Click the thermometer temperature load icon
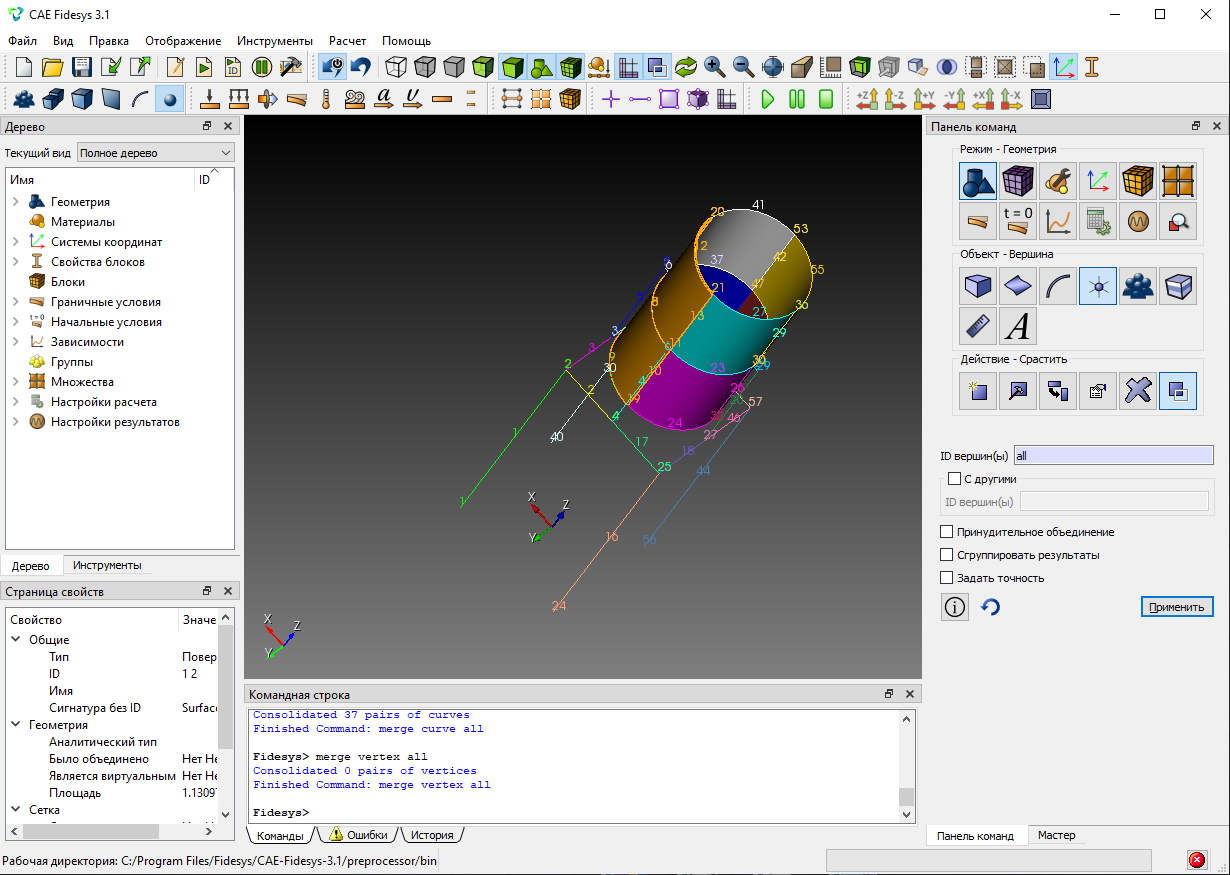This screenshot has height=875, width=1230. 325,99
